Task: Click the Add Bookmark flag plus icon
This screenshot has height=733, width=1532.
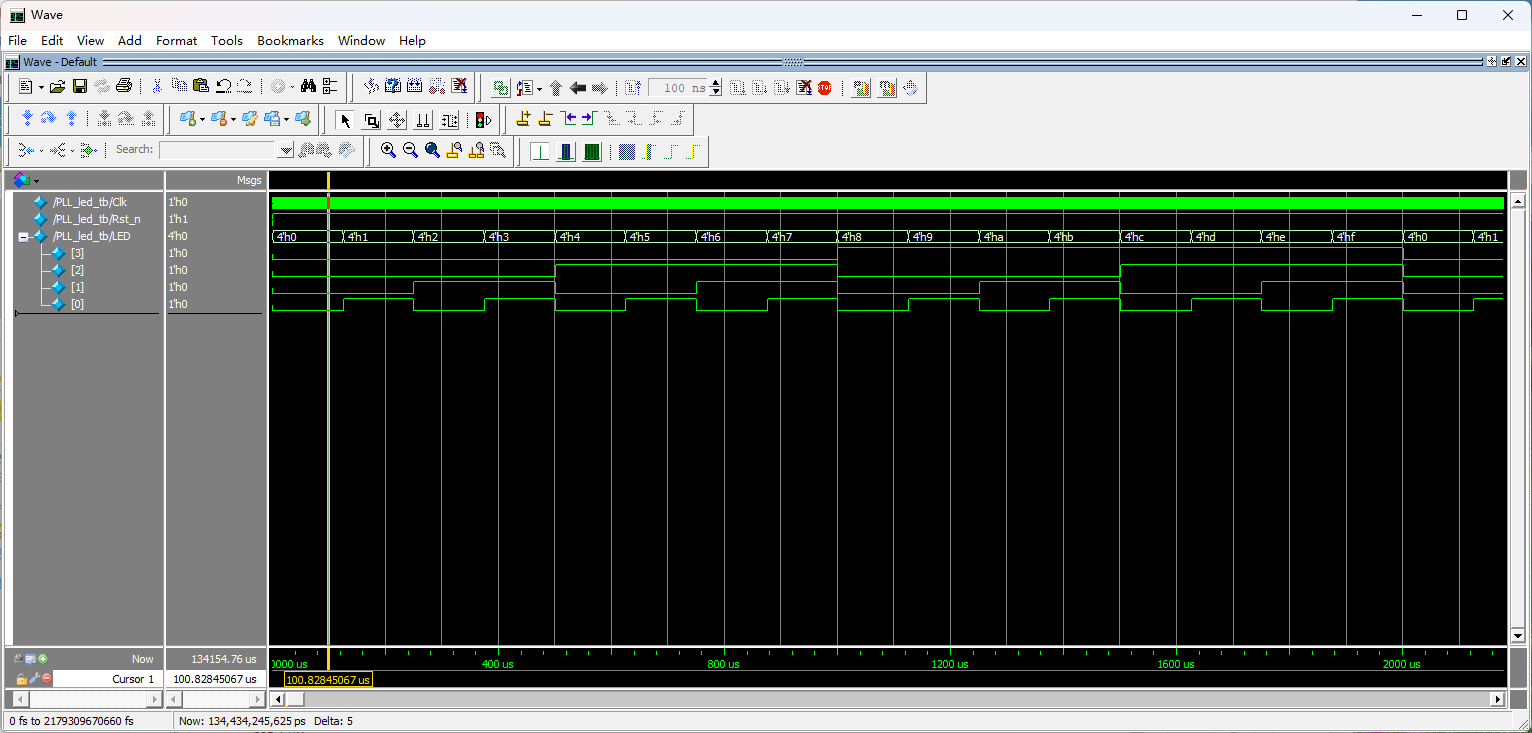Action: (187, 119)
